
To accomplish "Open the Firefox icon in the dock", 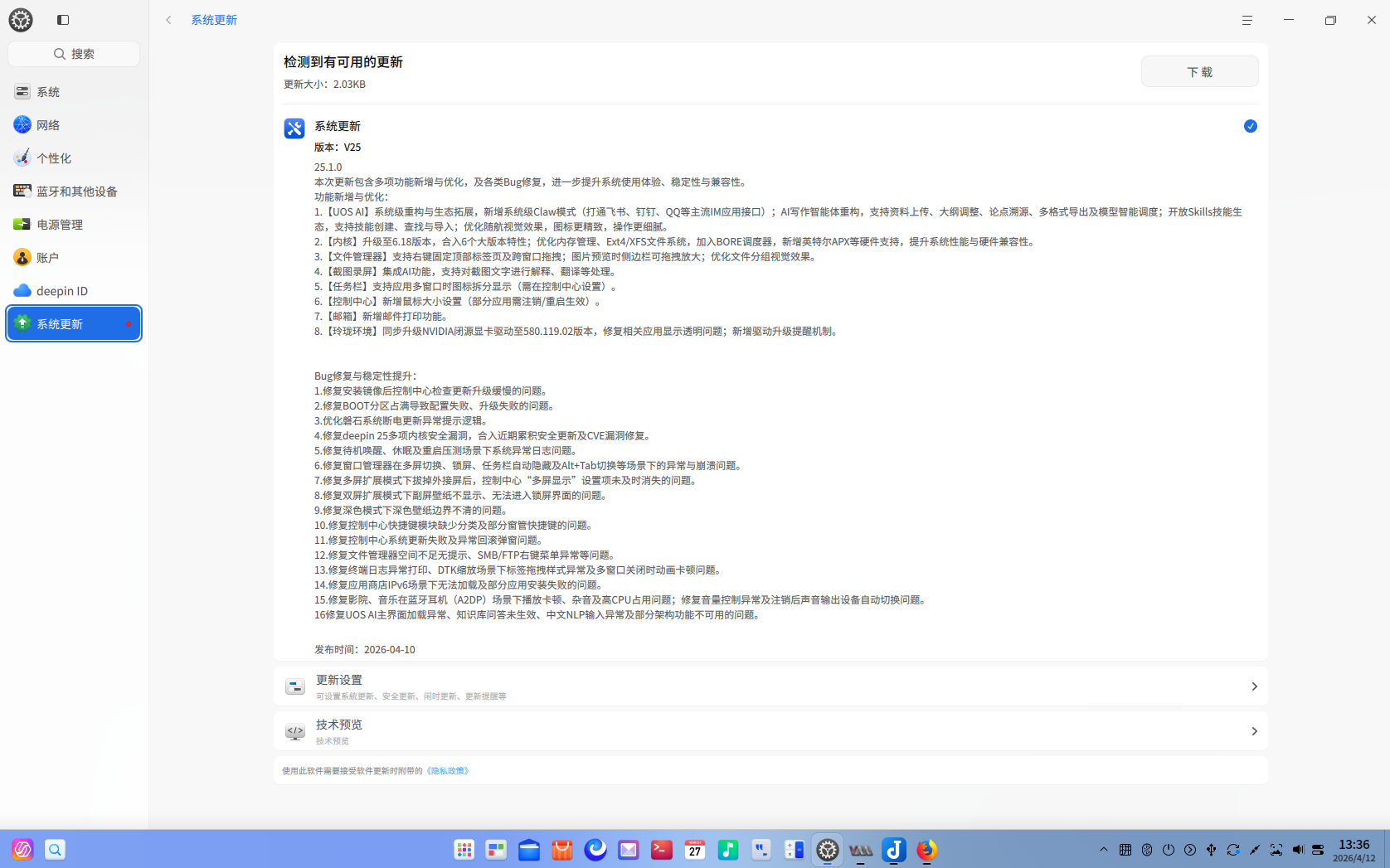I will (927, 850).
